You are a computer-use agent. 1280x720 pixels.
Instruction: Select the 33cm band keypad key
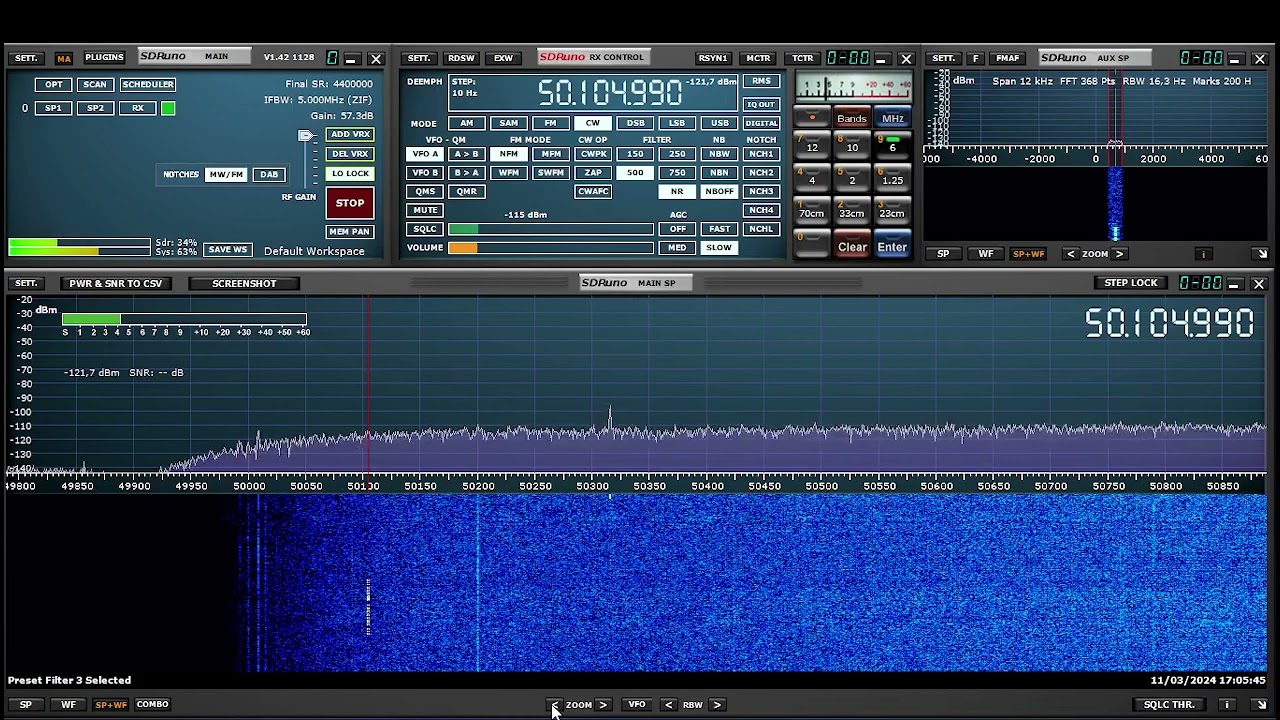(851, 211)
